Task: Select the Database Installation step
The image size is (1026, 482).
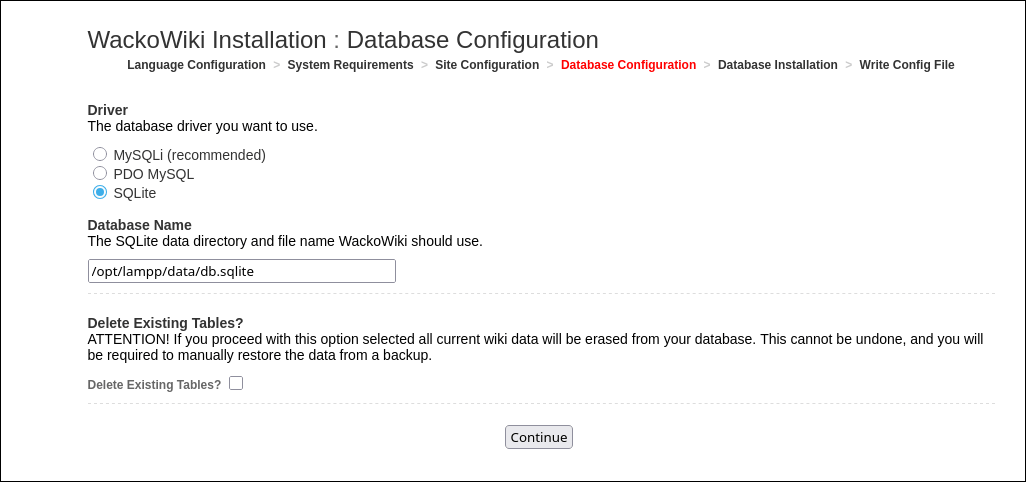Action: 777,65
